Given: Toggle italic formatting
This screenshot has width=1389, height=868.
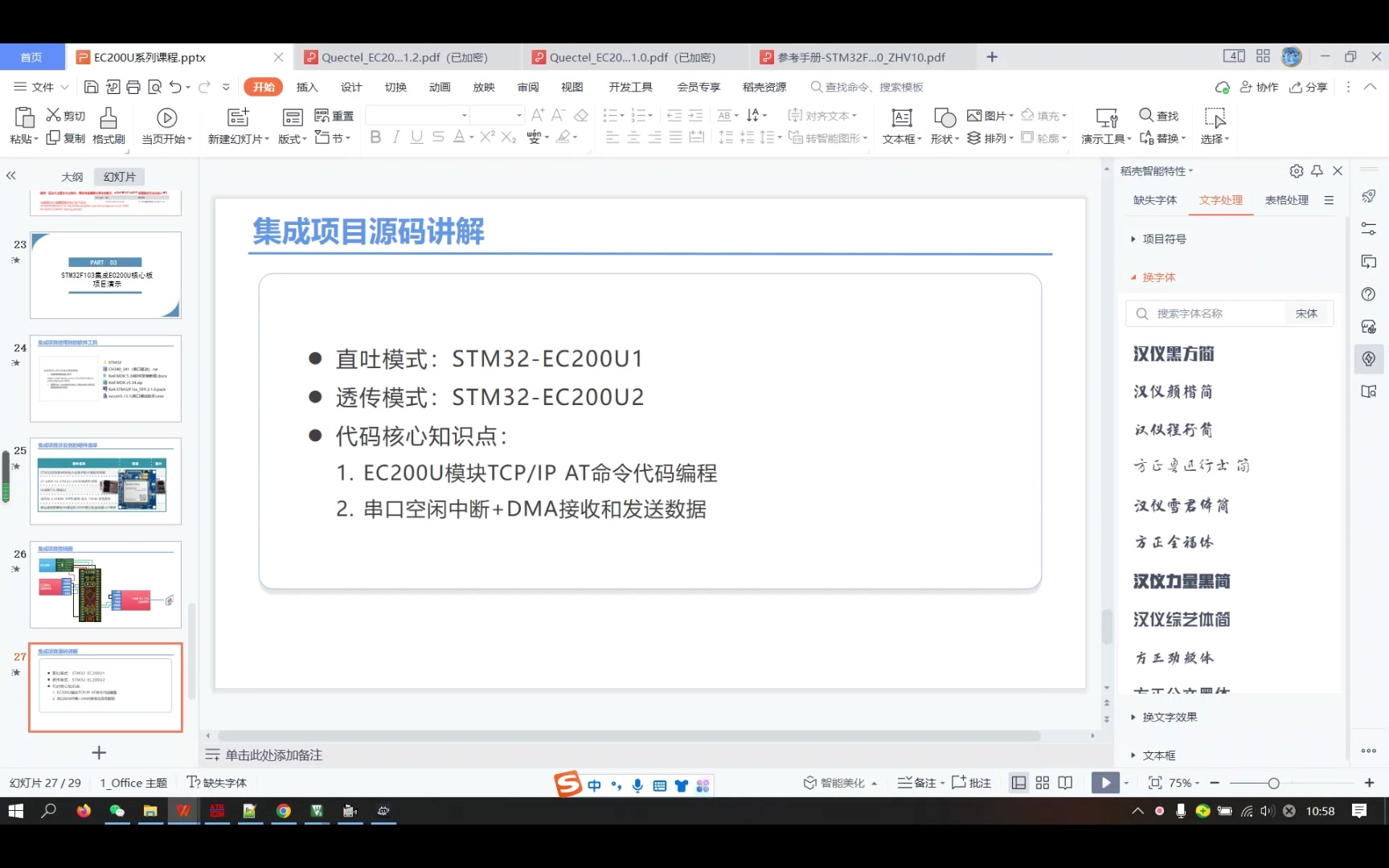Looking at the screenshot, I should [395, 137].
